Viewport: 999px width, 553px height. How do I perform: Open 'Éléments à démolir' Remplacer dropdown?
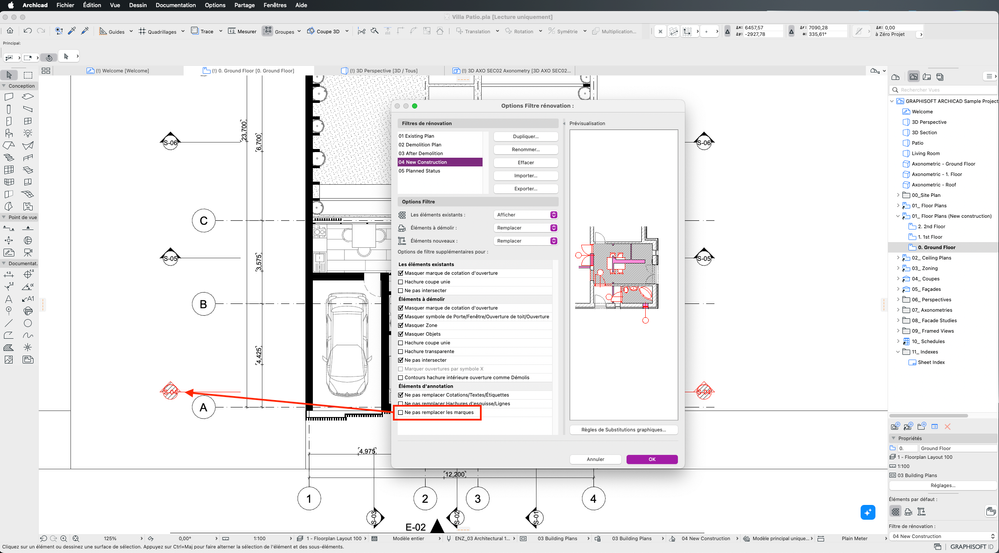(x=526, y=228)
